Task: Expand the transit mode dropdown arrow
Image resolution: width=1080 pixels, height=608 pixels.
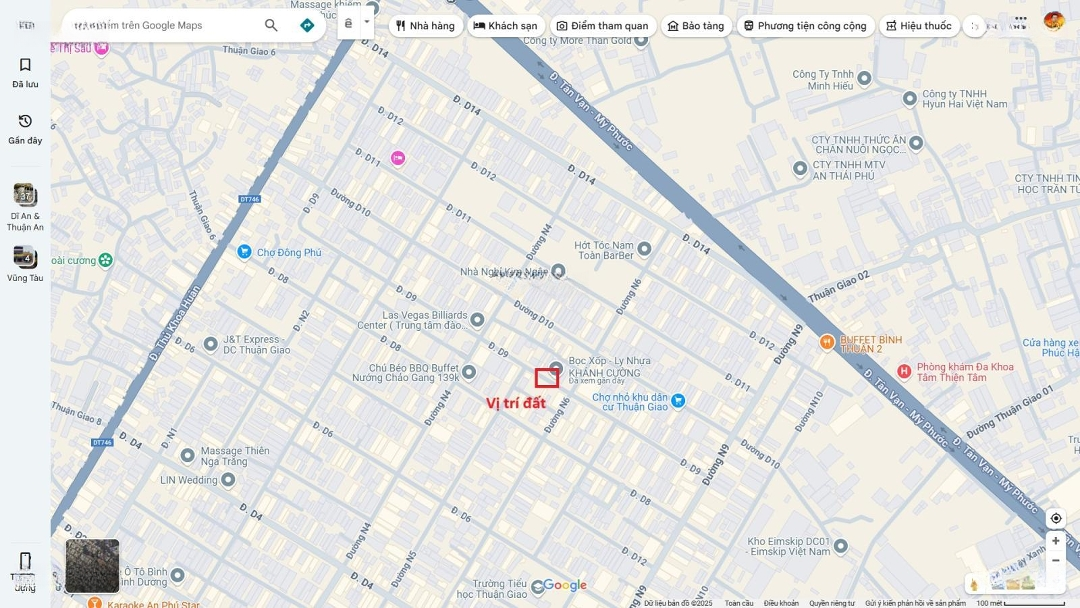Action: tap(366, 21)
